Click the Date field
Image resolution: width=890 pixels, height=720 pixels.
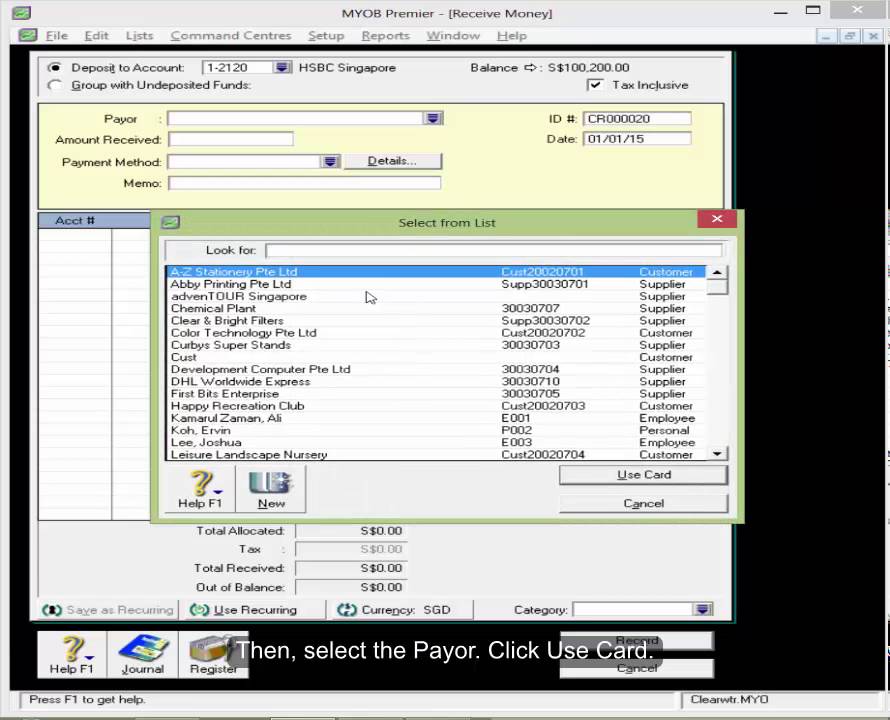point(637,139)
